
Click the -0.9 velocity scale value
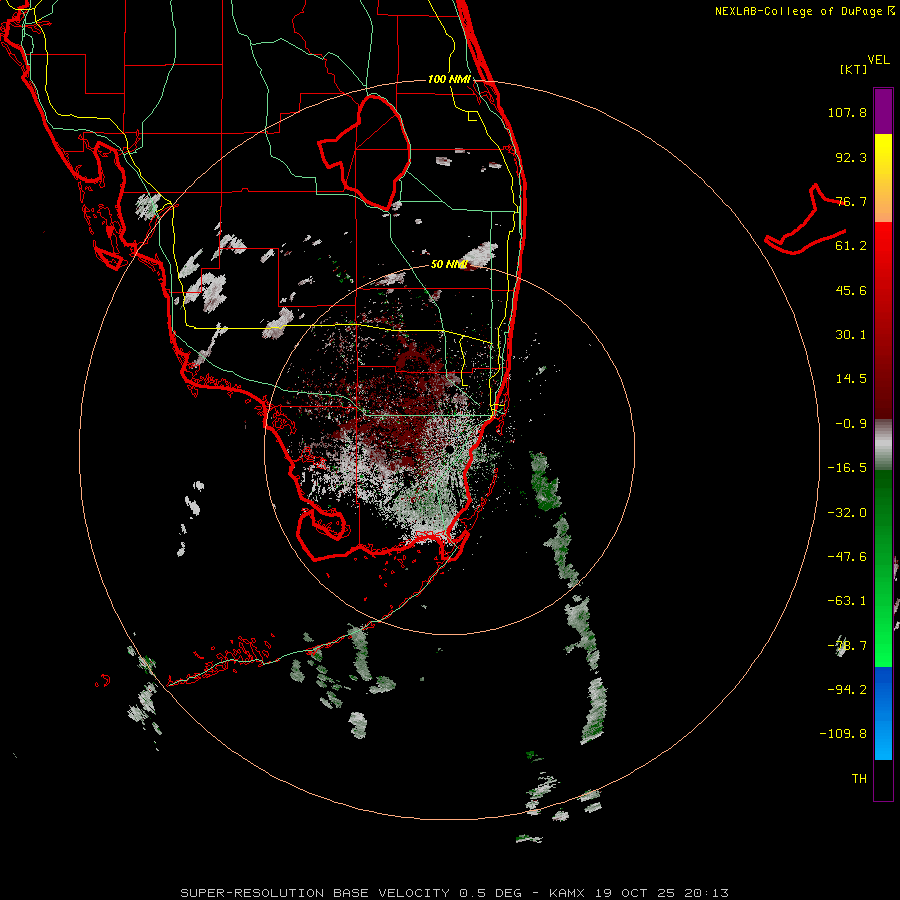tap(851, 424)
